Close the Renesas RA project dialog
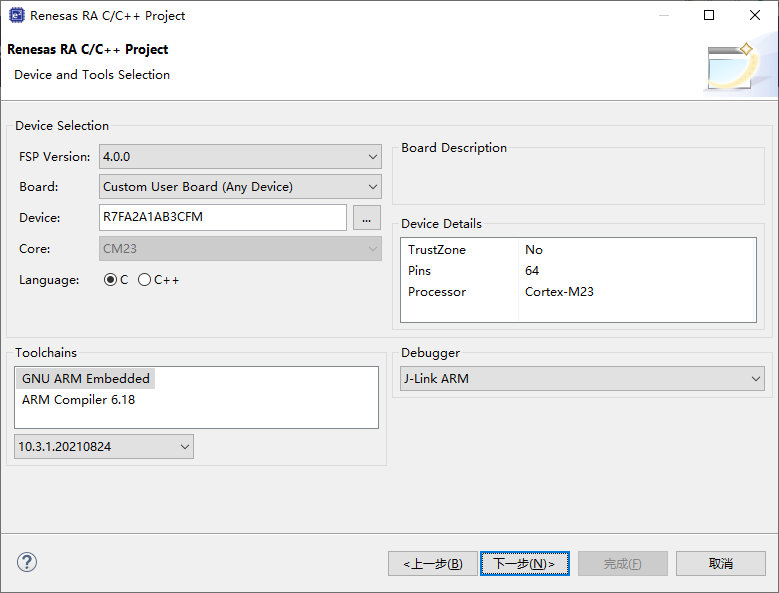The width and height of the screenshot is (779, 593). pos(755,15)
